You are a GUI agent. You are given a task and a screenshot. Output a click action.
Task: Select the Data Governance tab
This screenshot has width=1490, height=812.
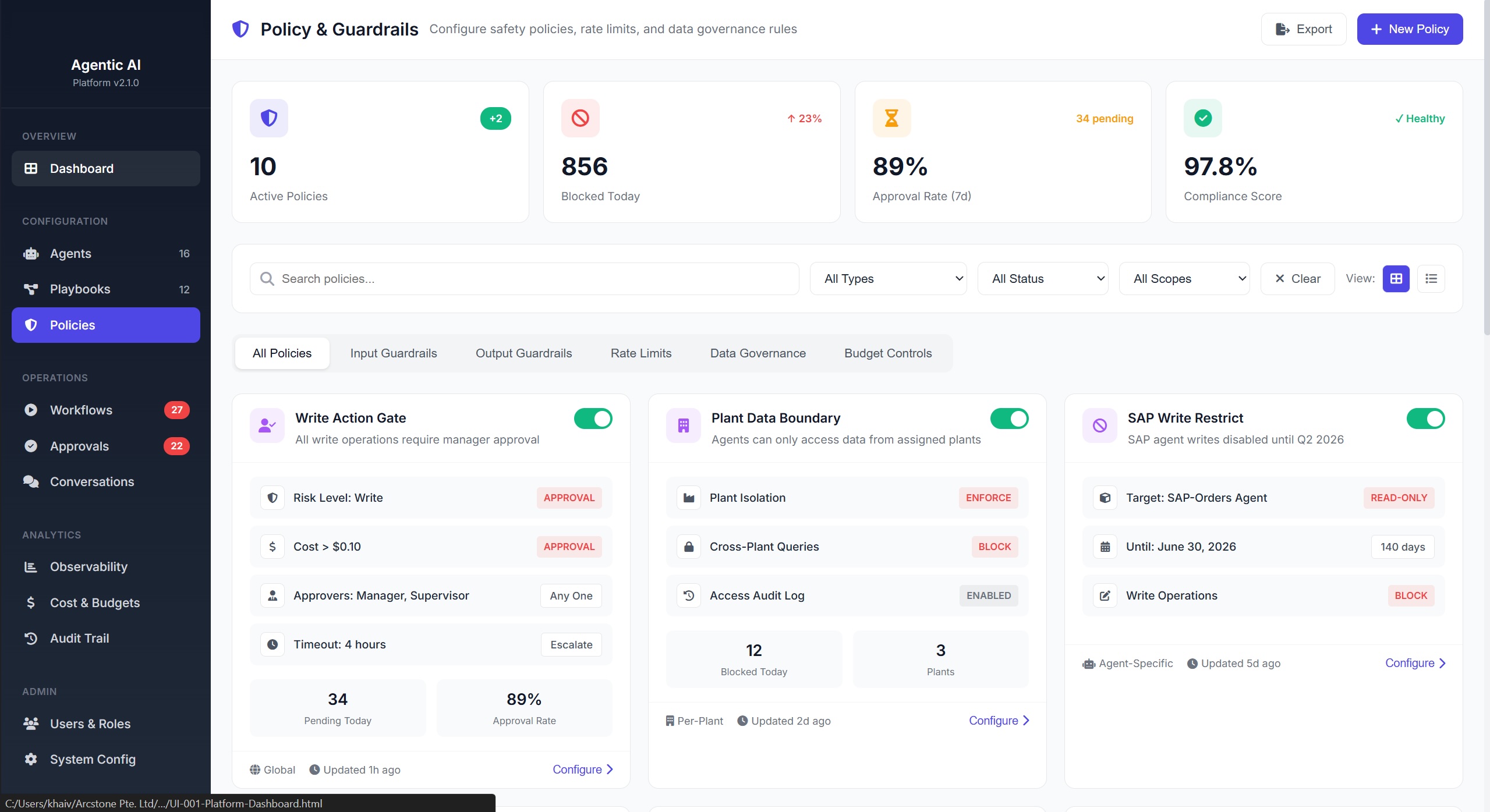coord(758,353)
